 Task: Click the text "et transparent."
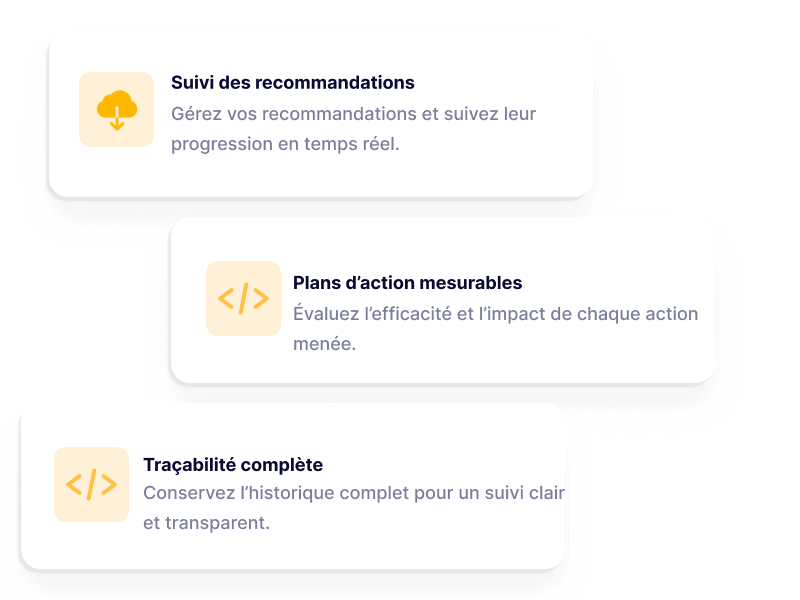206,523
